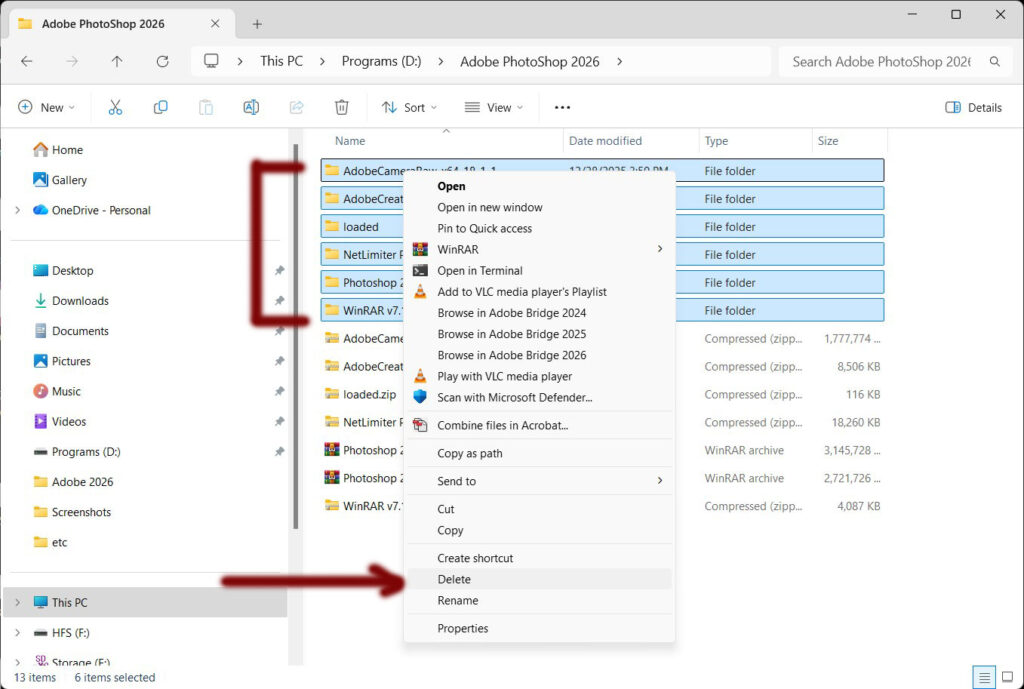Click the New button
The width and height of the screenshot is (1024, 689).
tap(46, 107)
